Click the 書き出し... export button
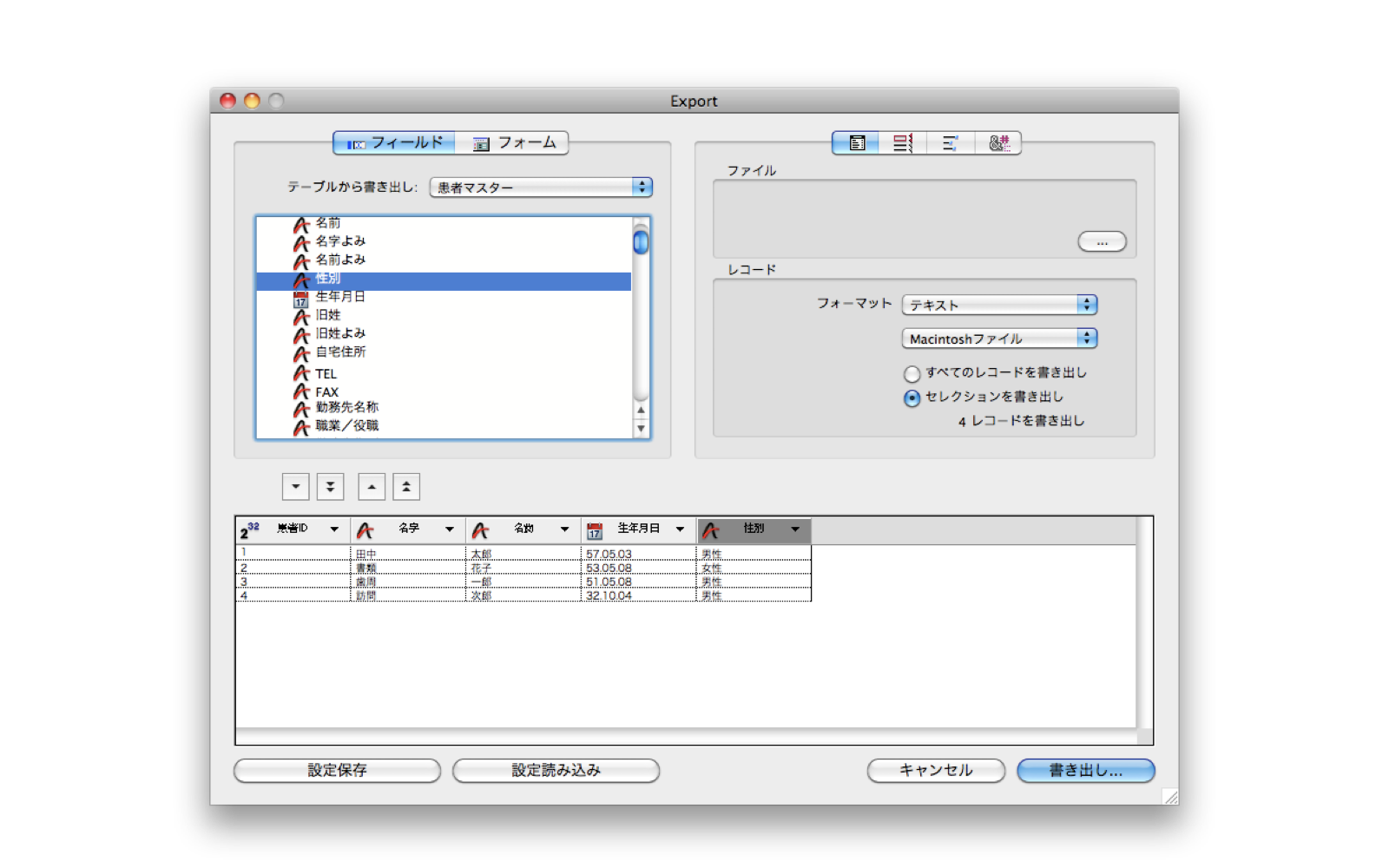Screen dimensions: 1389x868 click(x=1085, y=770)
